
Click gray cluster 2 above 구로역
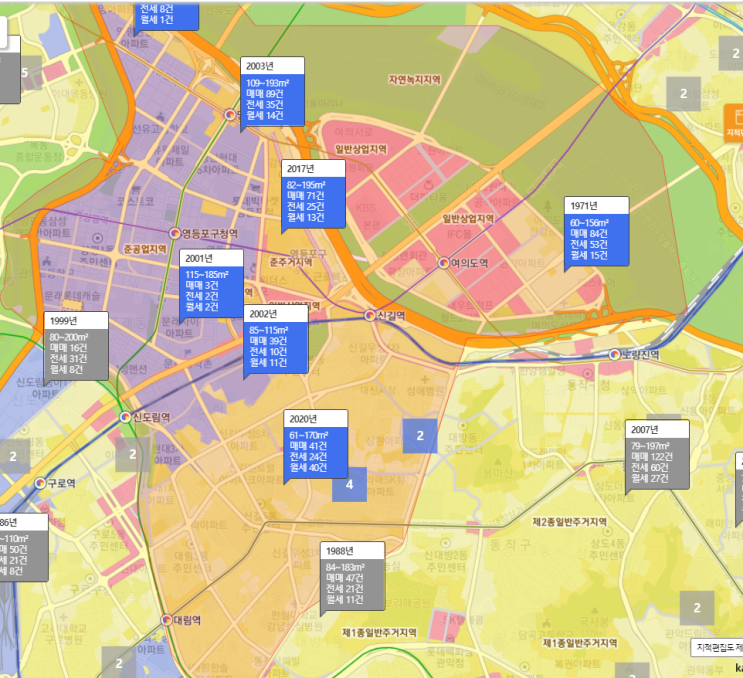click(13, 456)
